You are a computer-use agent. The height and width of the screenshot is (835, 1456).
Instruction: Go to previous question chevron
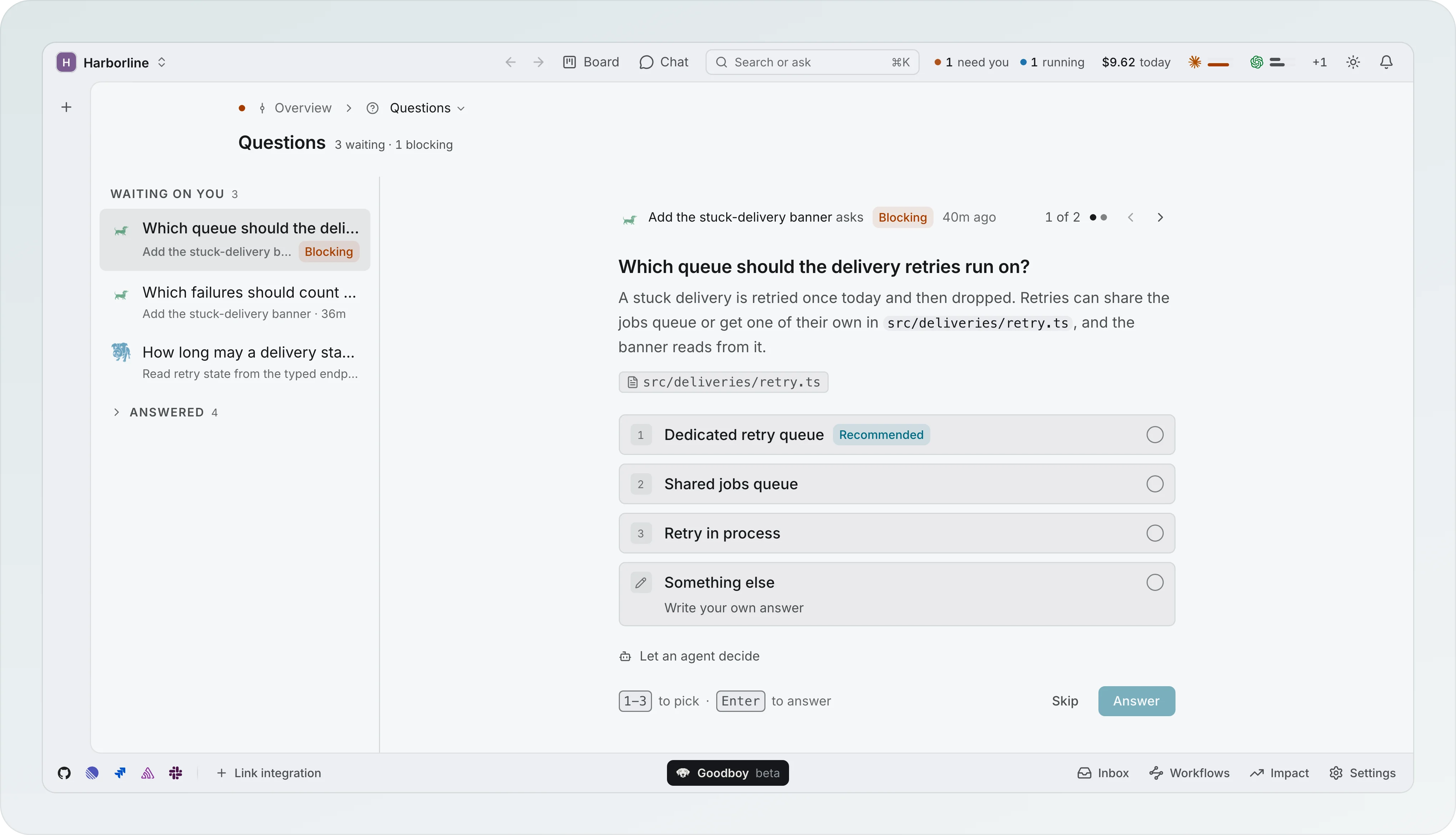click(1130, 217)
